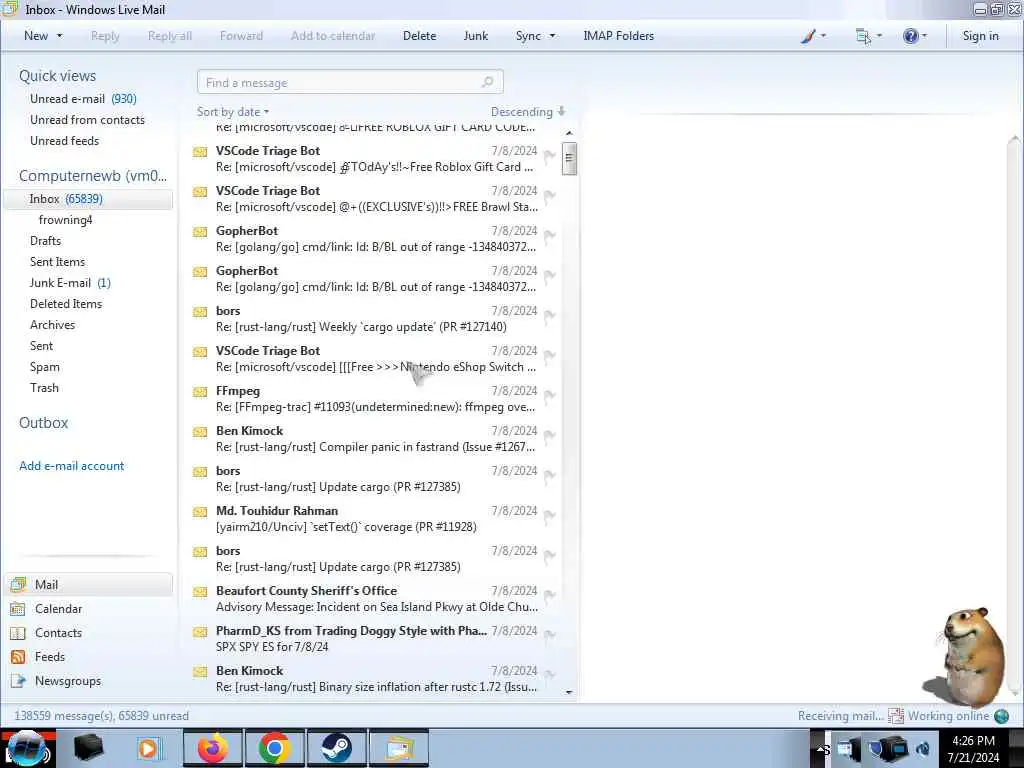Open the Newsgroups icon

[x=18, y=681]
